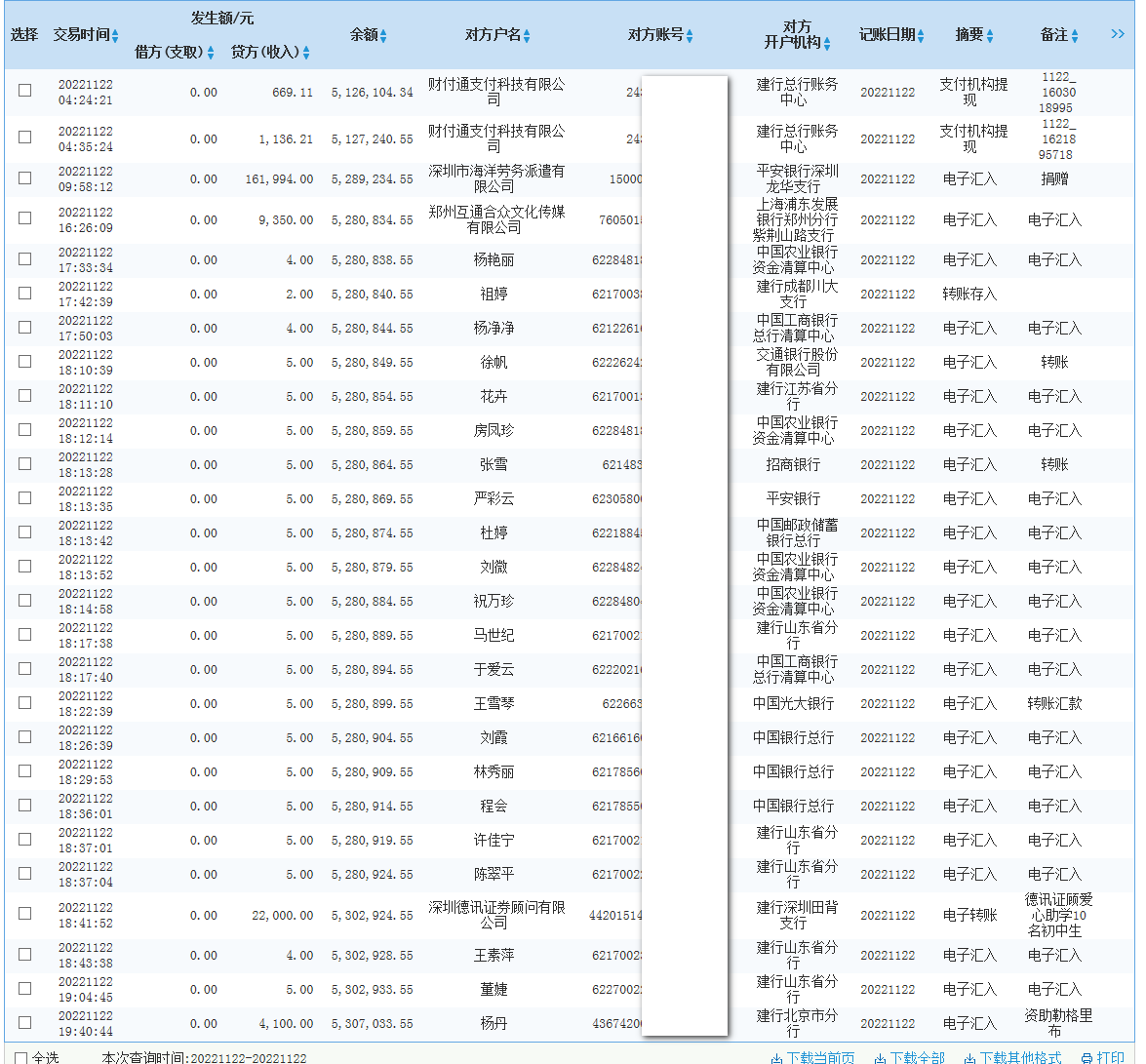This screenshot has width=1146, height=1064.
Task: Click the 4,100.00 credit amount
Action: [x=286, y=1024]
